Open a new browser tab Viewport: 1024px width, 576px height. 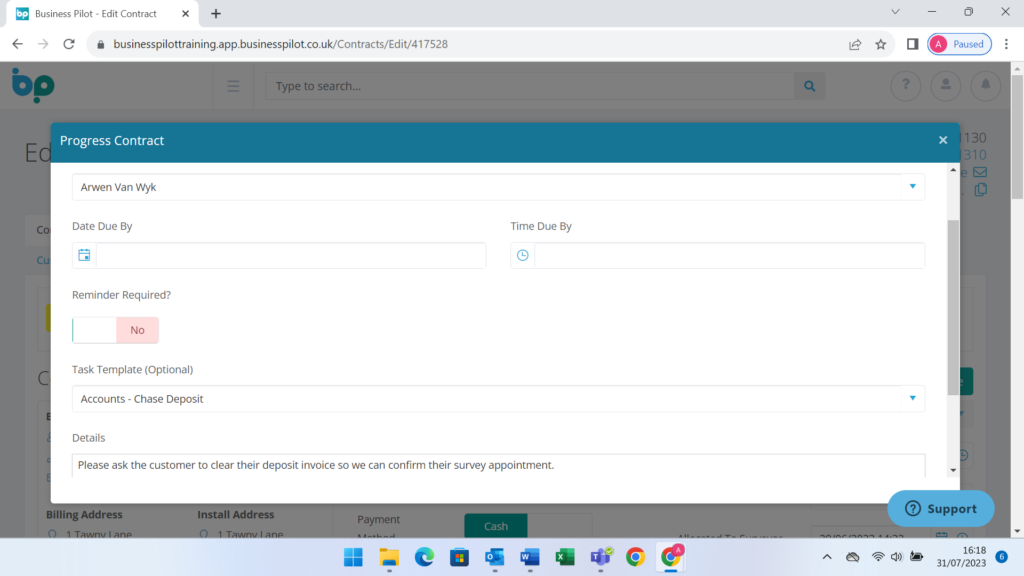[x=216, y=14]
